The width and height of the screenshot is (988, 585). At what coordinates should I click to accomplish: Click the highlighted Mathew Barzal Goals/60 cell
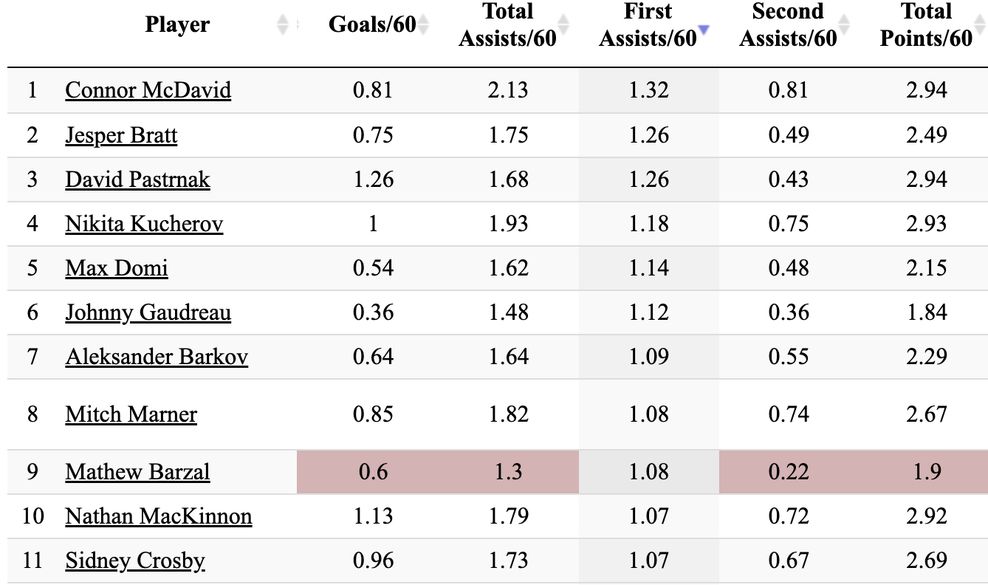click(x=373, y=471)
